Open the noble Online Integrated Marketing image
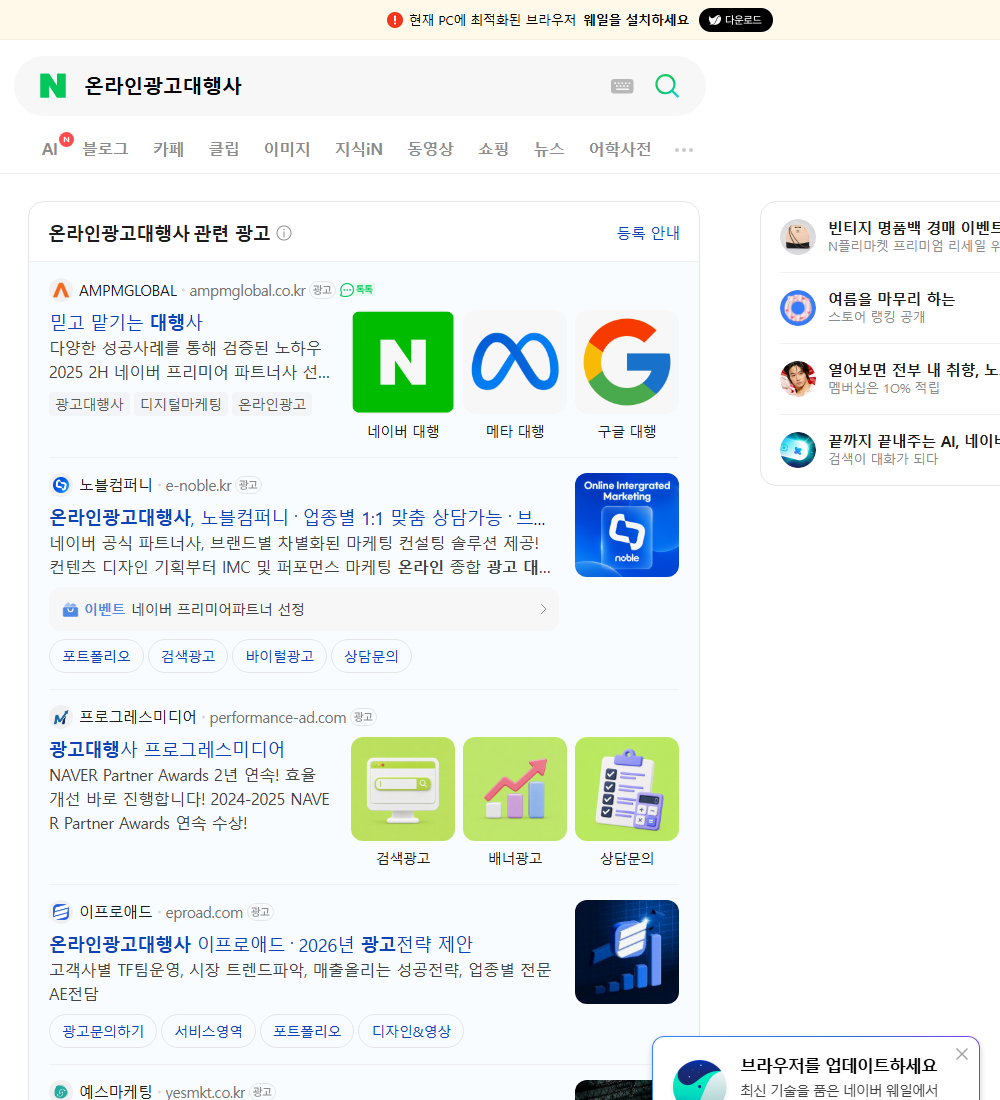This screenshot has width=1000, height=1100. click(x=627, y=525)
